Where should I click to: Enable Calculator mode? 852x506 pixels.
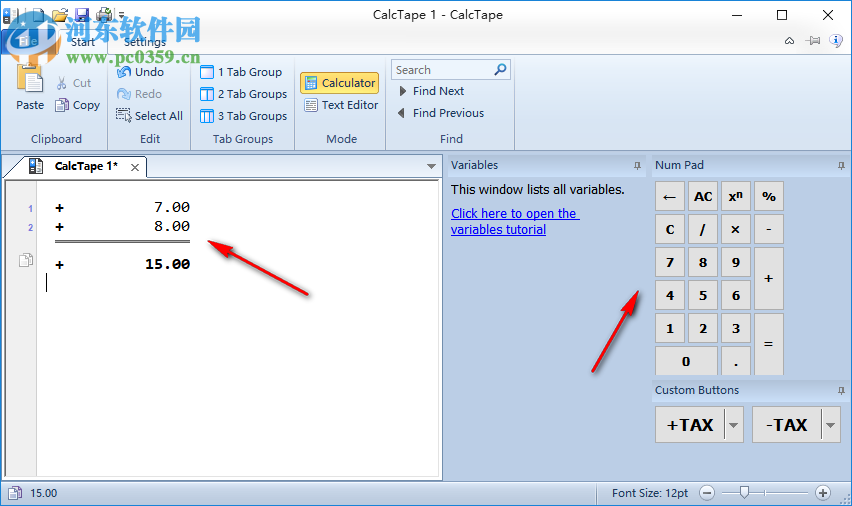point(340,83)
